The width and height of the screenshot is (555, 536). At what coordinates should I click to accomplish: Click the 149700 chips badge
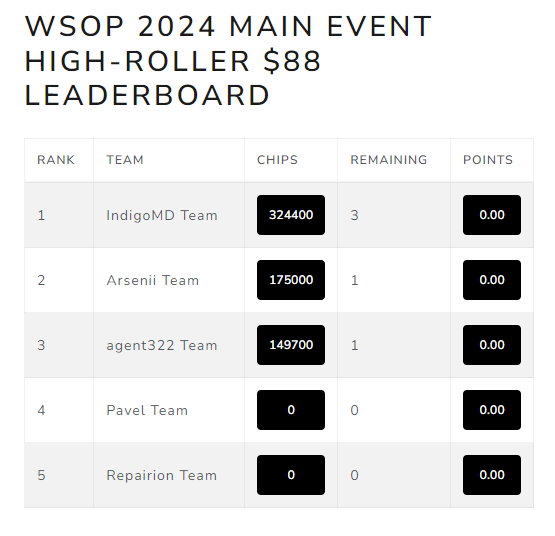coord(291,345)
